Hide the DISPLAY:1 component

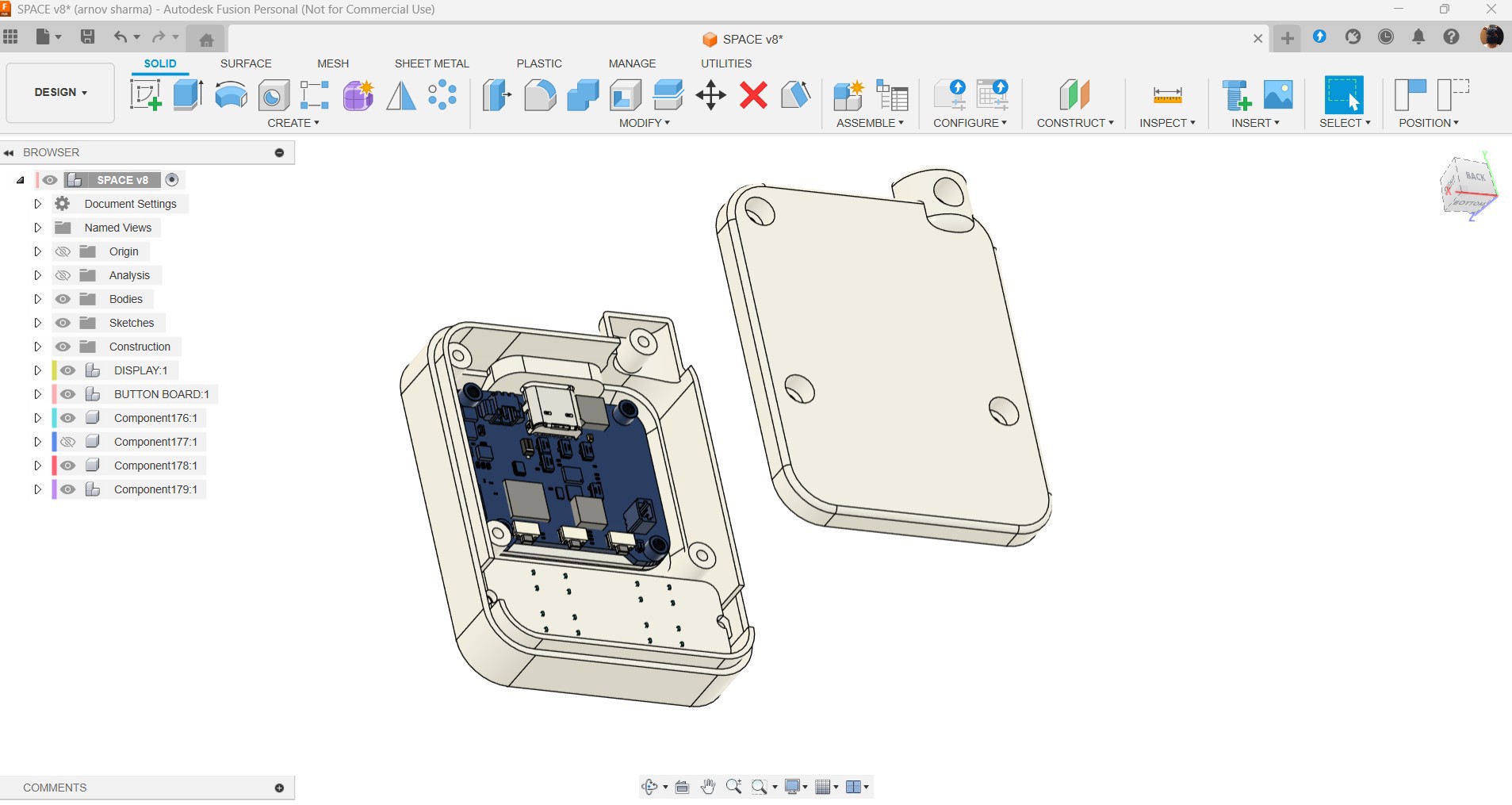[x=68, y=370]
